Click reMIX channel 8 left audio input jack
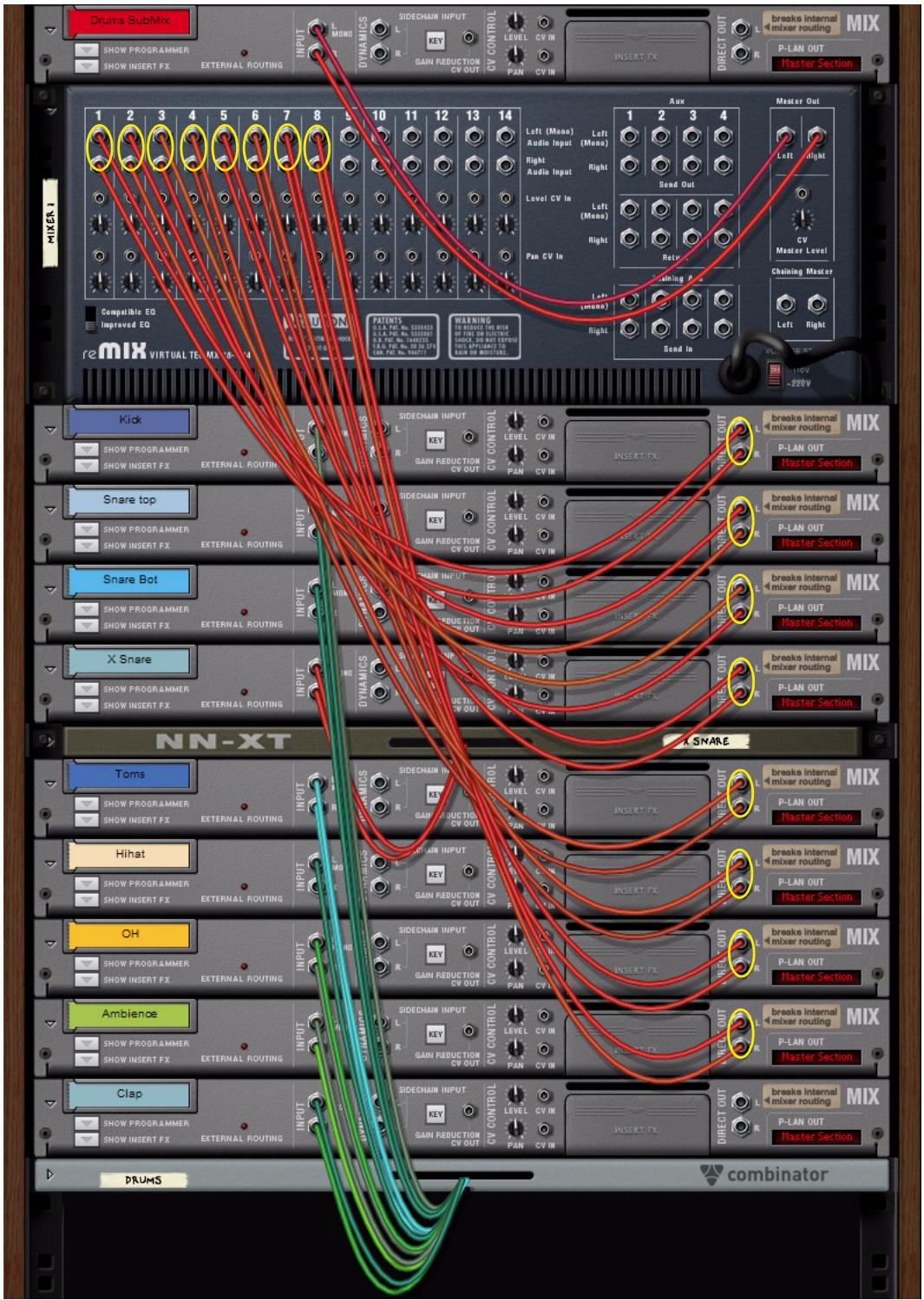Screen dimensions: 924x1300 (x=318, y=136)
